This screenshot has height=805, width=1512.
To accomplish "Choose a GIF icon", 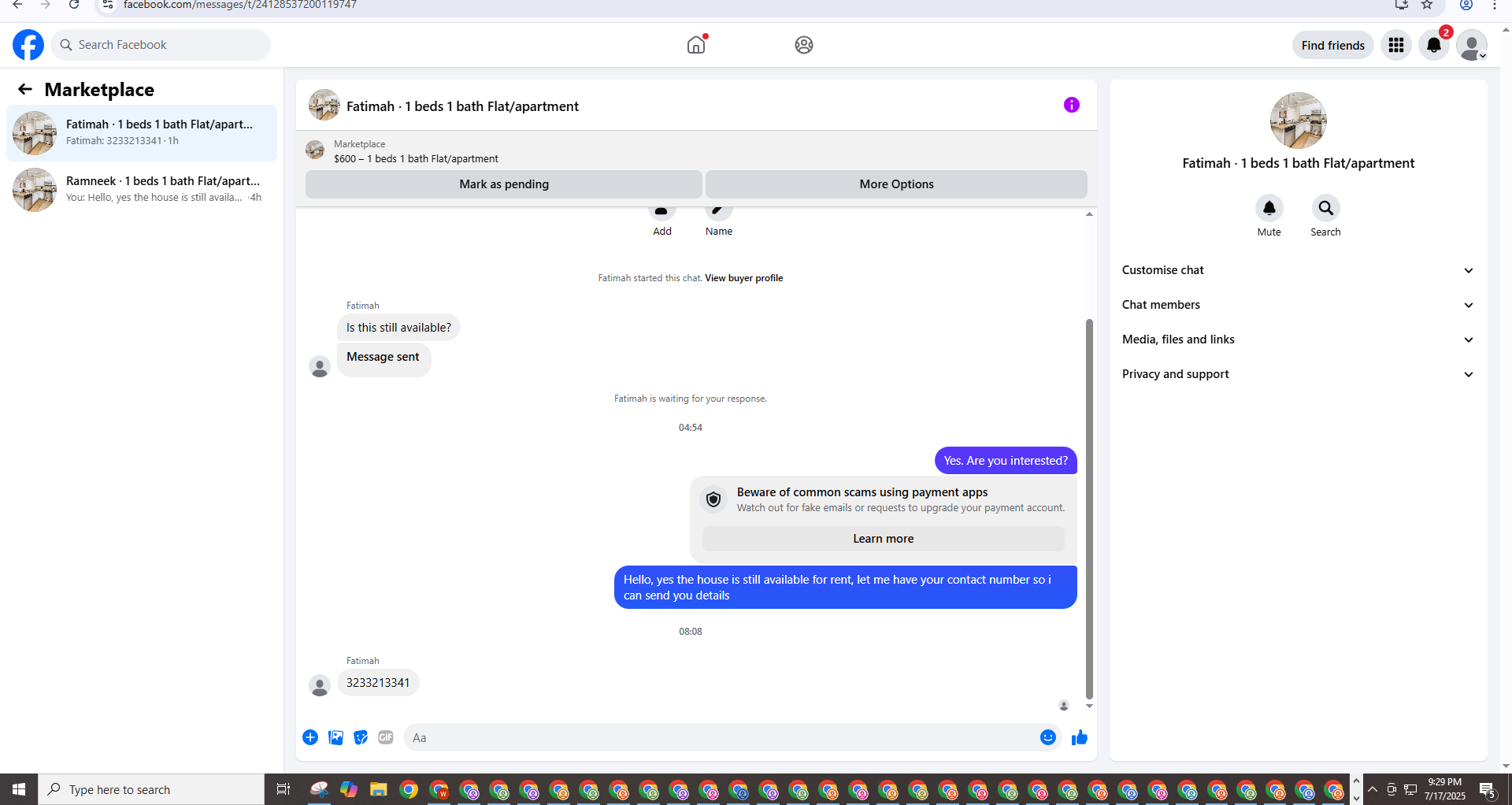I will point(386,737).
